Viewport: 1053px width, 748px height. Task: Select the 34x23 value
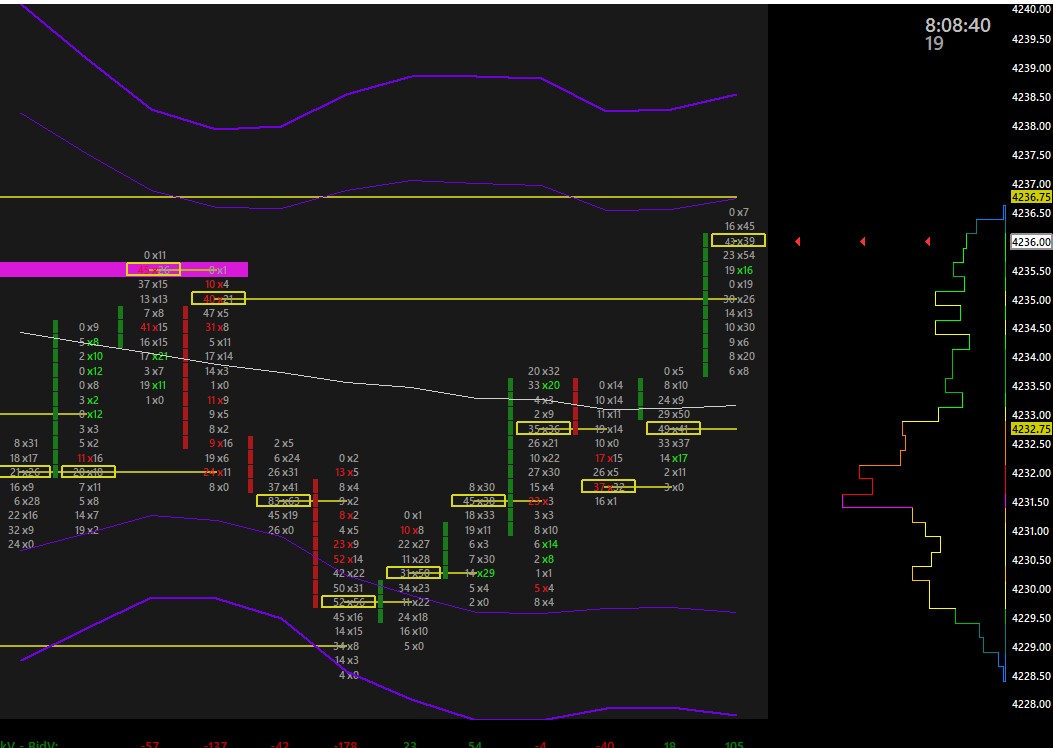coord(414,588)
